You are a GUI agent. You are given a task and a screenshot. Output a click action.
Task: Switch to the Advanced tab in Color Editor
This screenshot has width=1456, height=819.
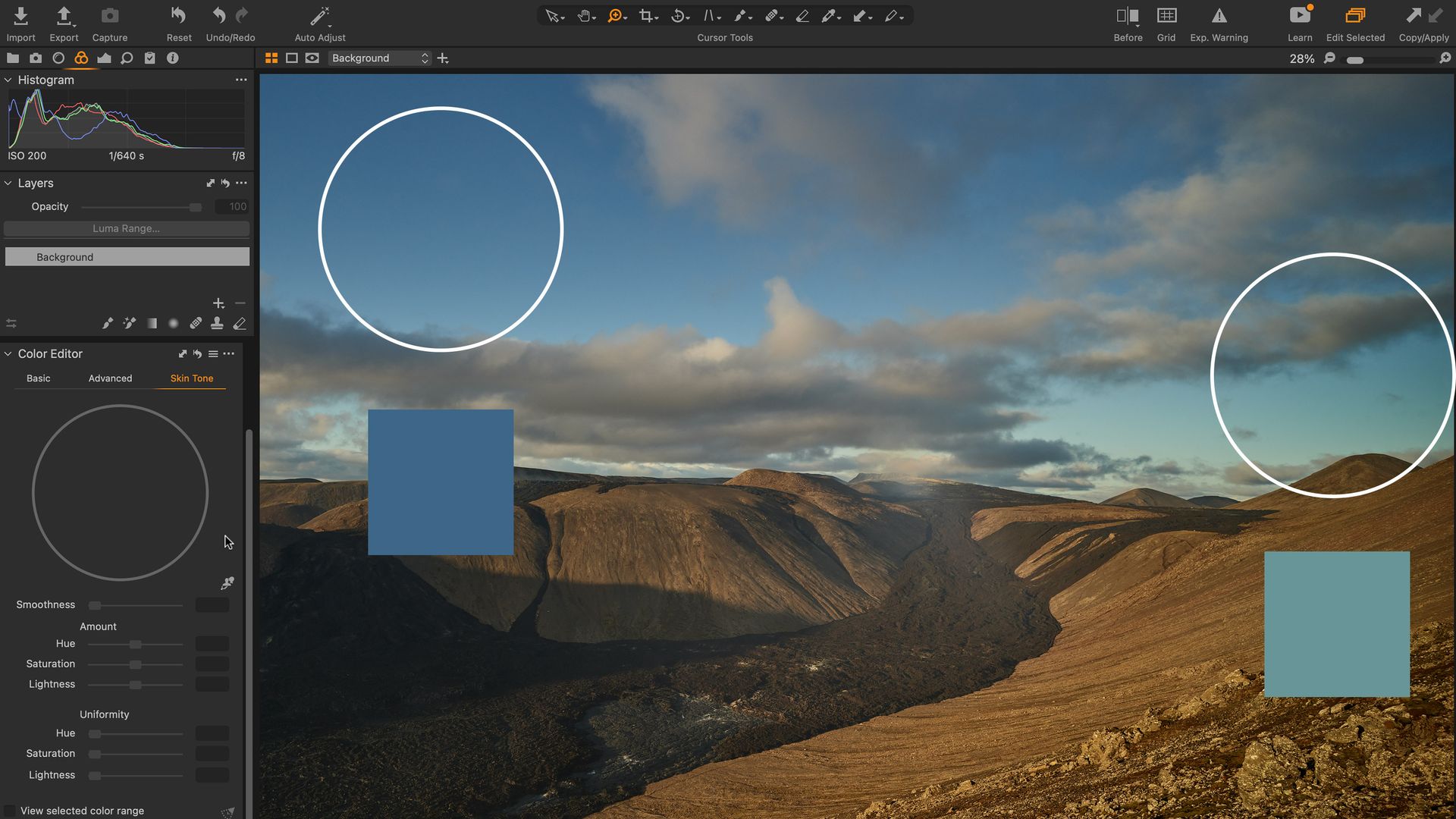(110, 378)
